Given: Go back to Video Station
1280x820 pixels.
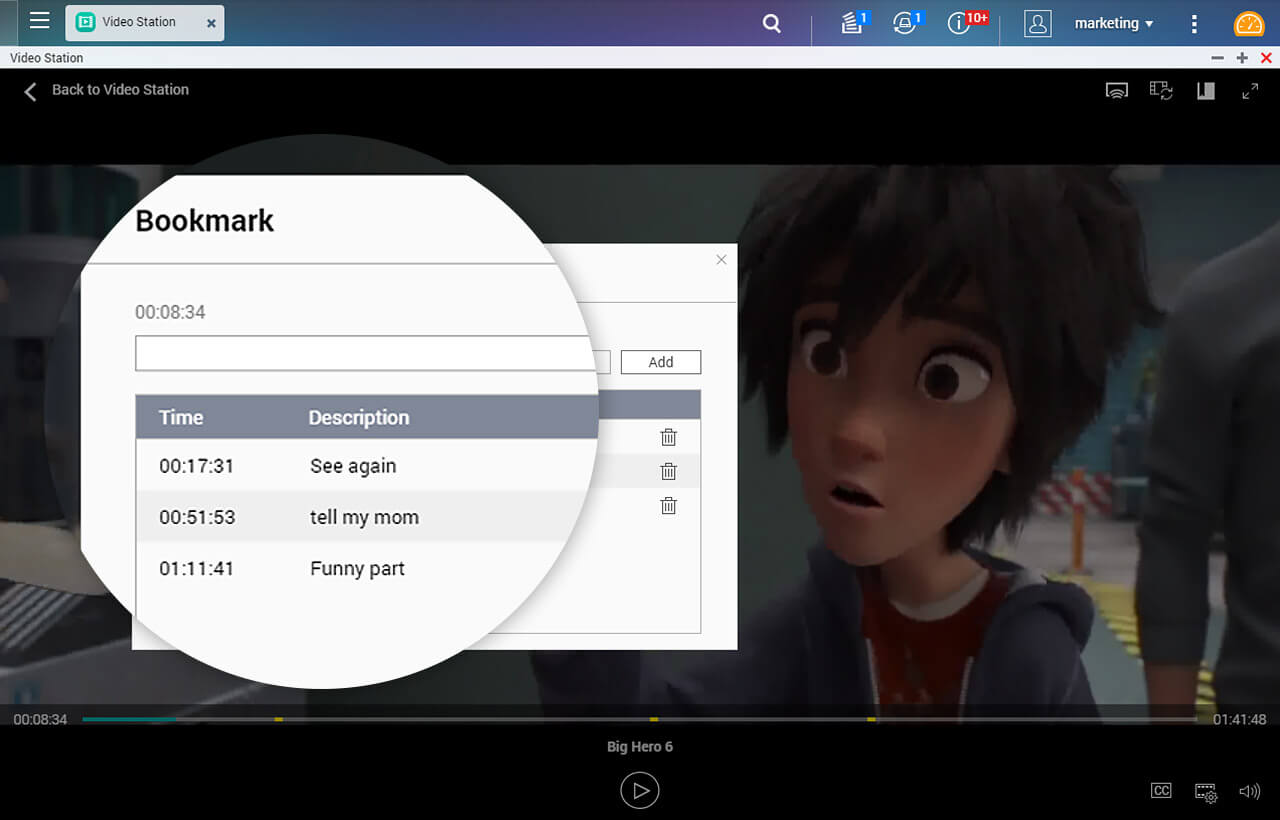Looking at the screenshot, I should point(106,90).
